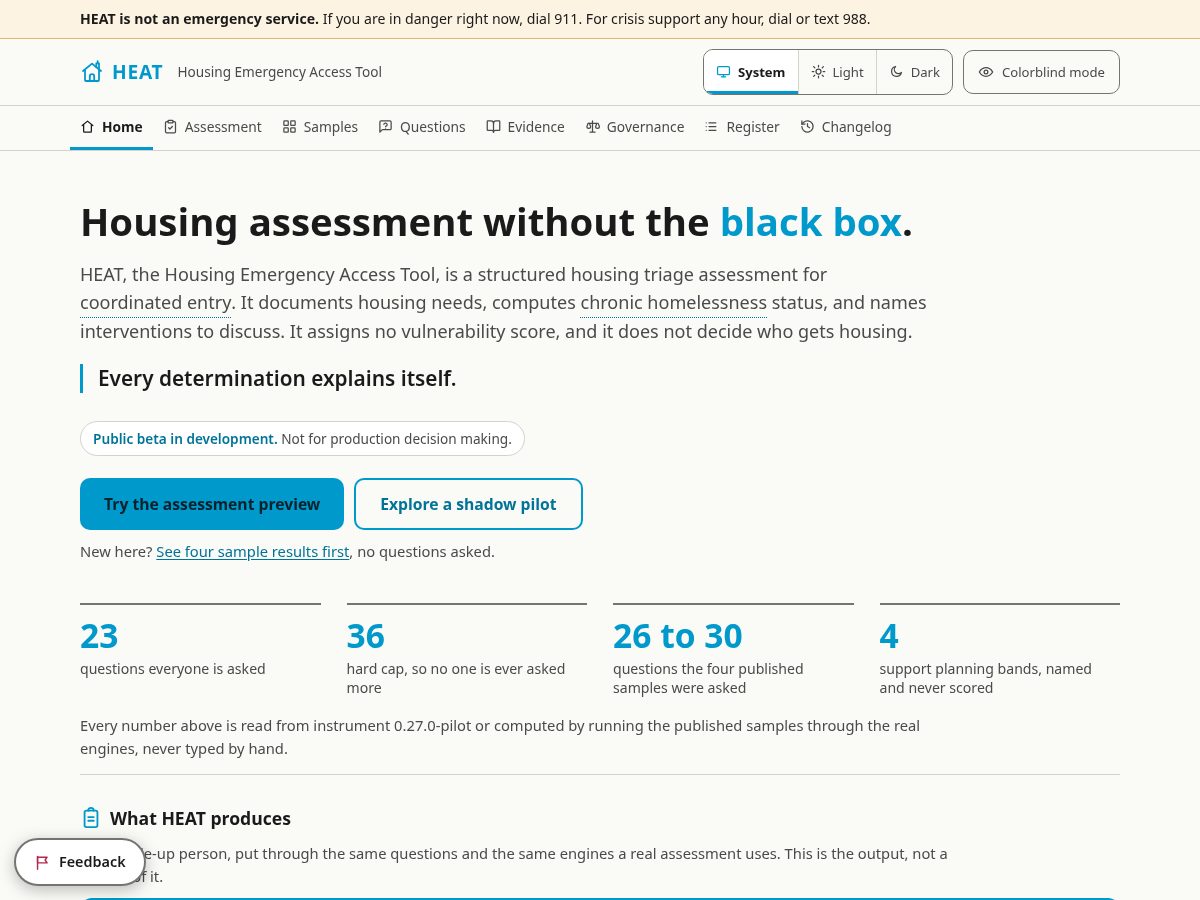Click the Assessment clipboard-check icon

tap(170, 127)
